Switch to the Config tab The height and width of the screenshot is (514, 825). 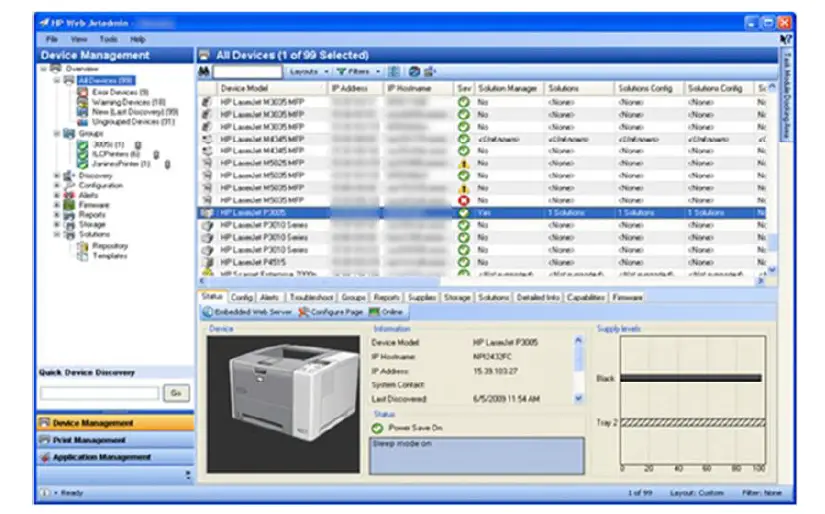click(x=242, y=297)
